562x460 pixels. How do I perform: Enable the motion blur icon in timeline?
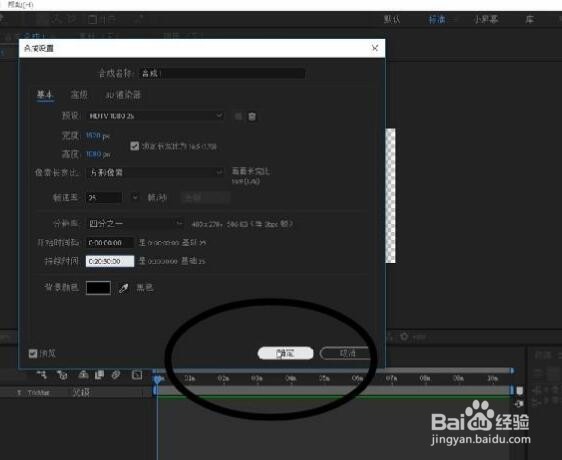point(116,375)
